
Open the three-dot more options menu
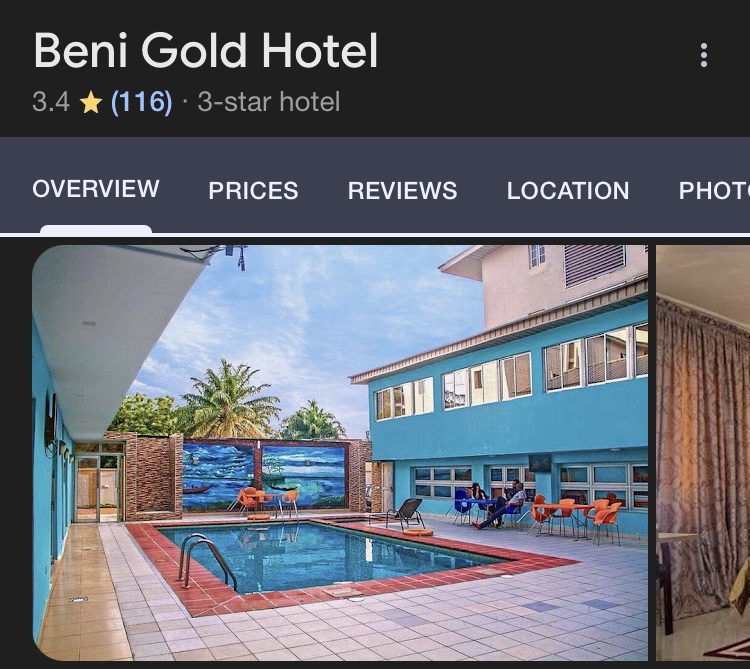(704, 55)
